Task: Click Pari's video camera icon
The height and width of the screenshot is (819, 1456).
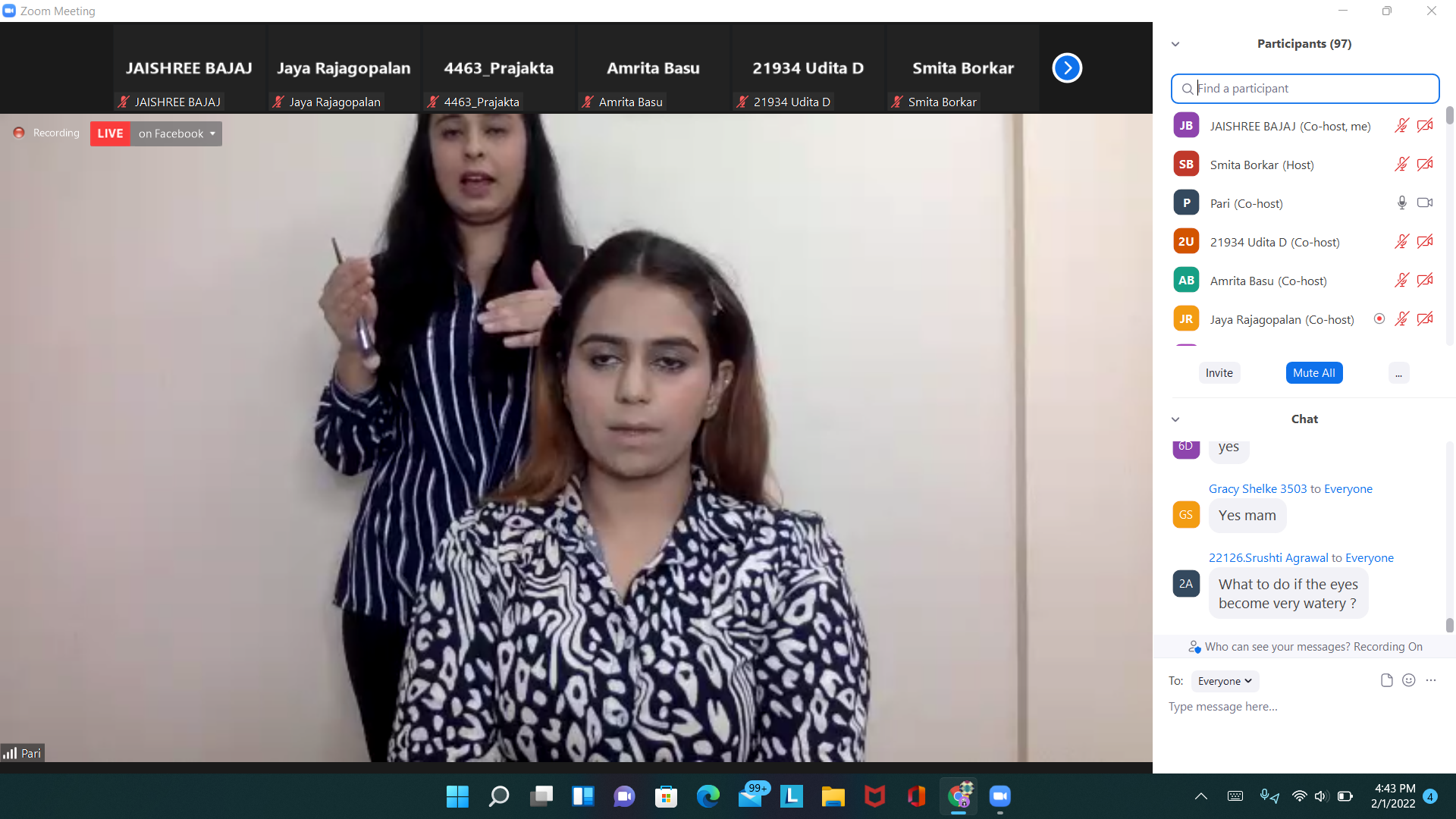Action: 1426,202
